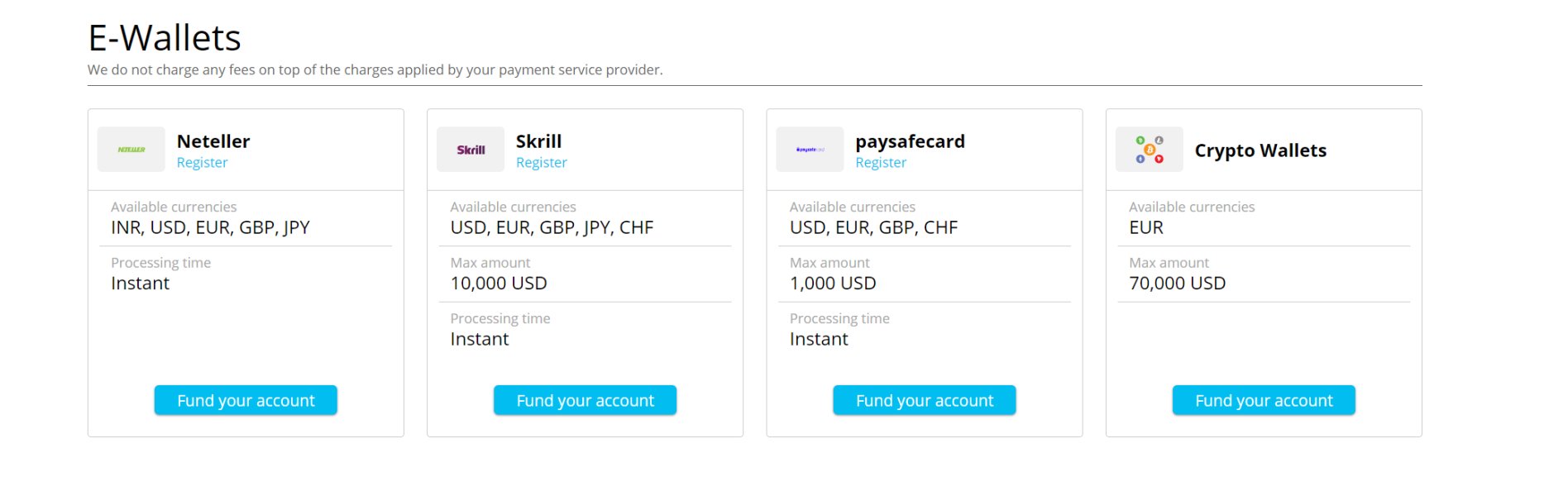Click the 10,000 USD max amount
The image size is (1568, 496).
pos(499,284)
